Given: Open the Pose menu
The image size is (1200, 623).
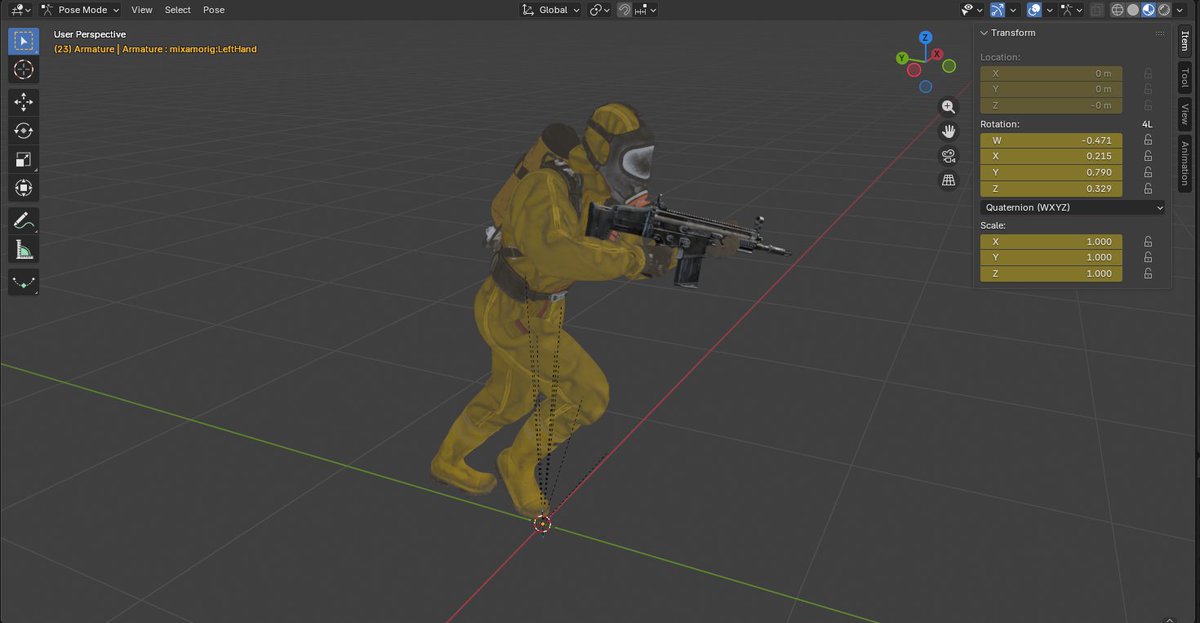Looking at the screenshot, I should click(x=214, y=9).
